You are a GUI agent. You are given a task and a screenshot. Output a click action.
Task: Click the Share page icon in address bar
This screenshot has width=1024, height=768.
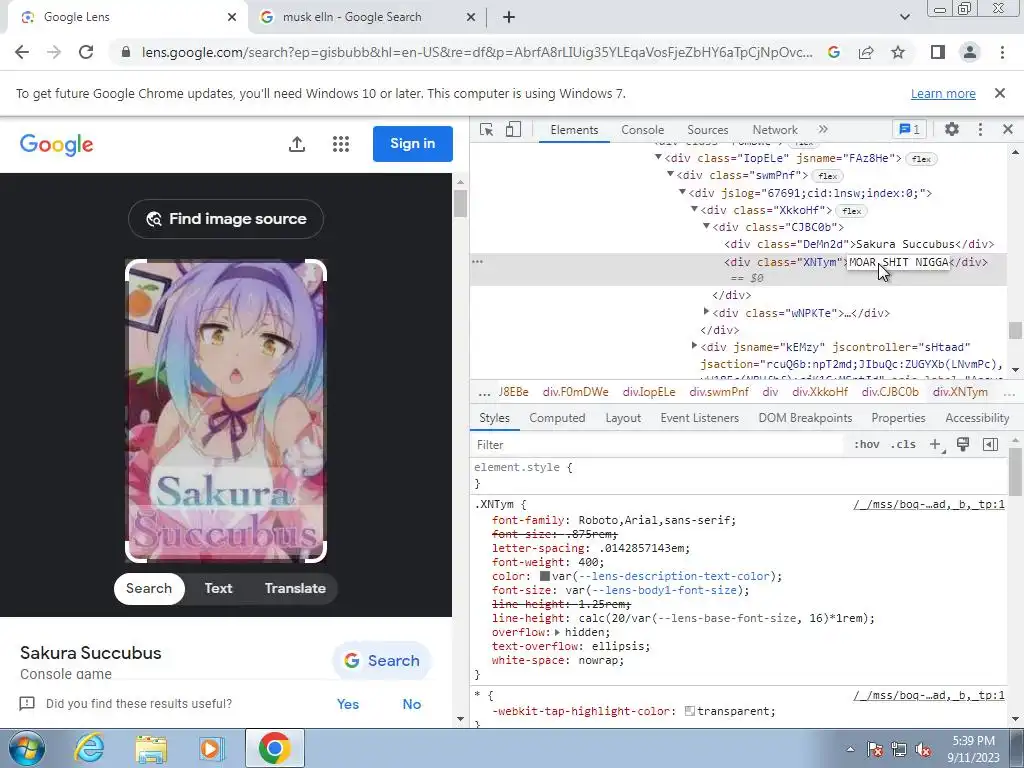coord(866,52)
